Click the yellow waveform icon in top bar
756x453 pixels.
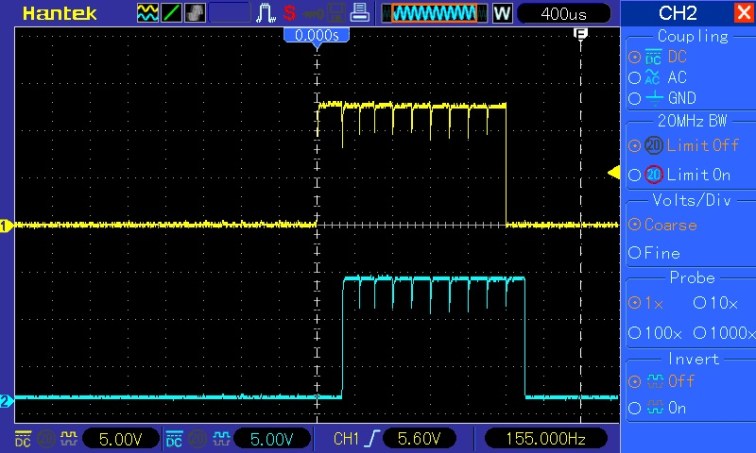click(146, 14)
